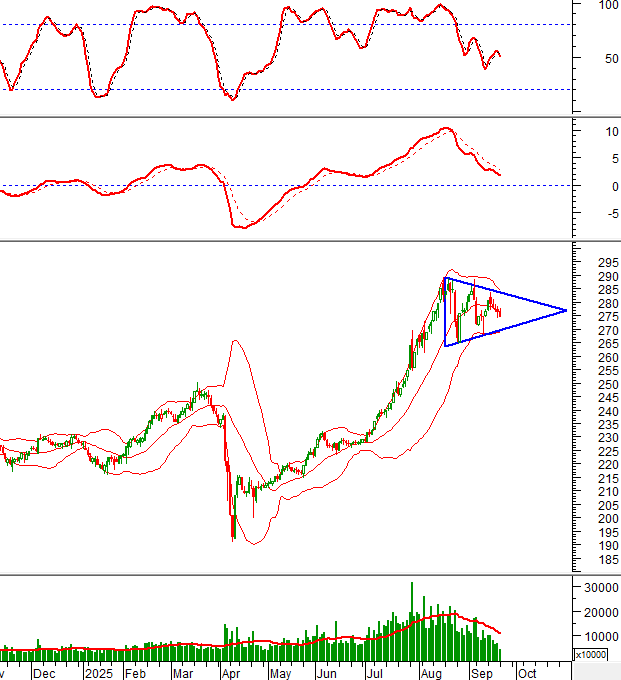Select the 'Oct' month label on time axis
Screen dimensions: 621x680
pos(528,673)
